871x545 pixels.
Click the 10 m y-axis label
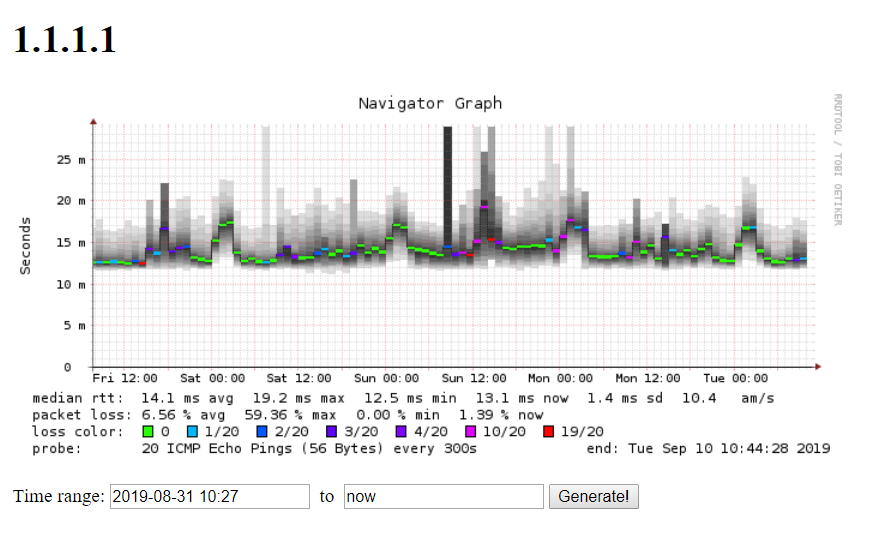coord(71,284)
